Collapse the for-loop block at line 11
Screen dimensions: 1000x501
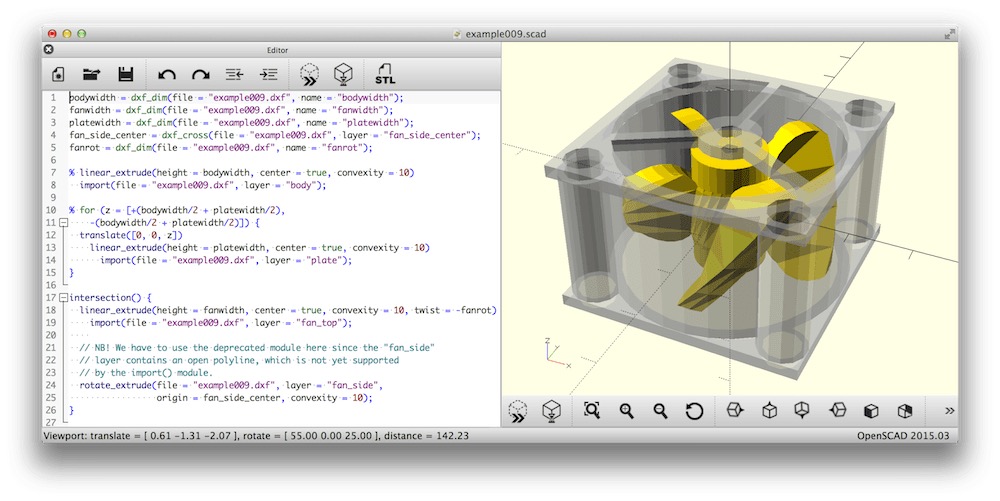(x=63, y=223)
